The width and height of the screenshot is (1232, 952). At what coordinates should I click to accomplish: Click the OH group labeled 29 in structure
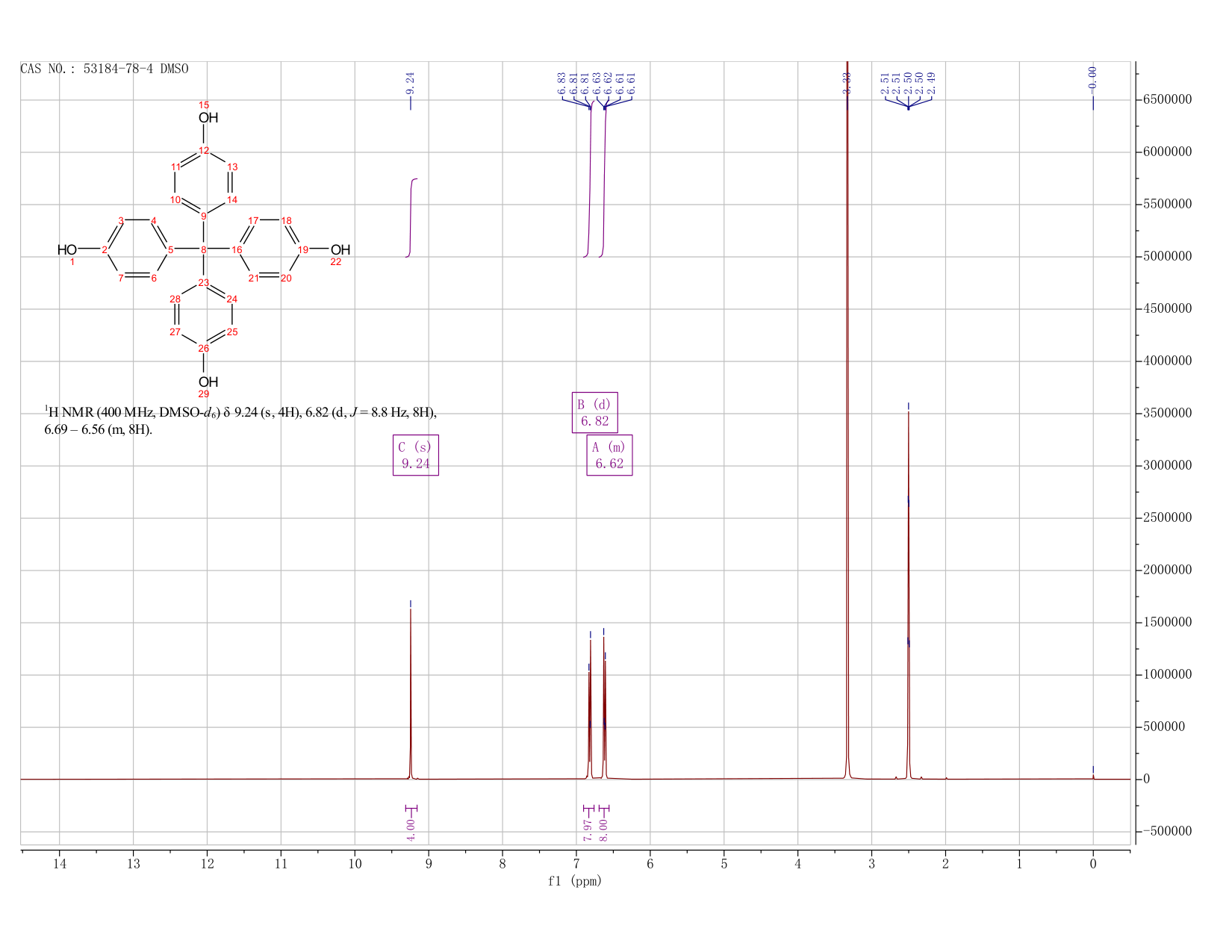(208, 382)
